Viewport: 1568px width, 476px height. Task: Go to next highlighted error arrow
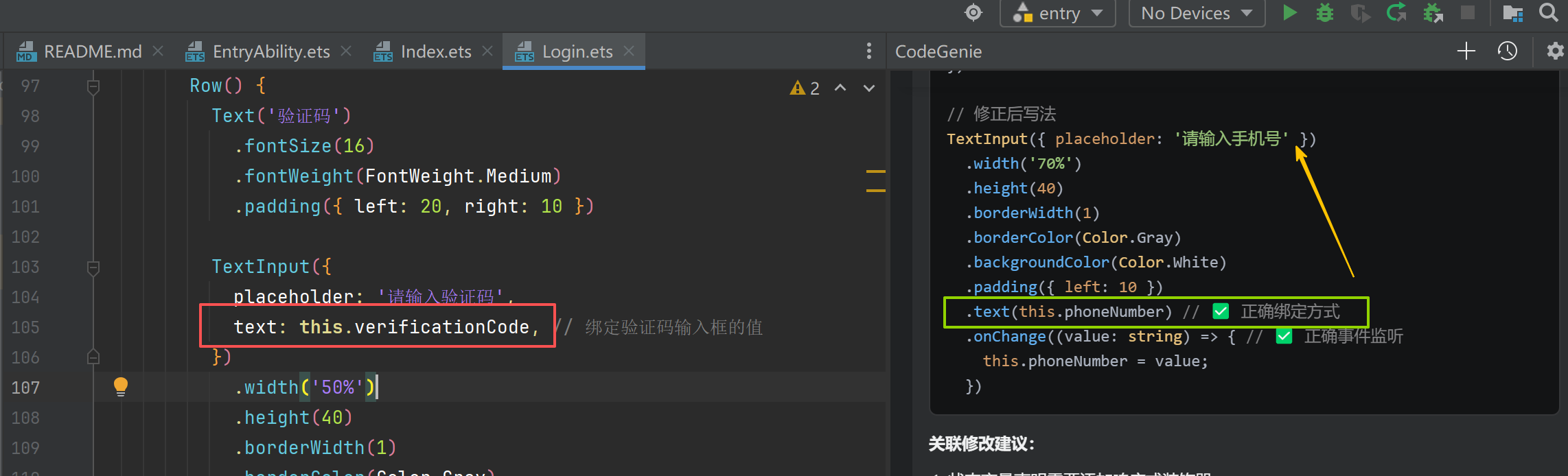(x=869, y=88)
